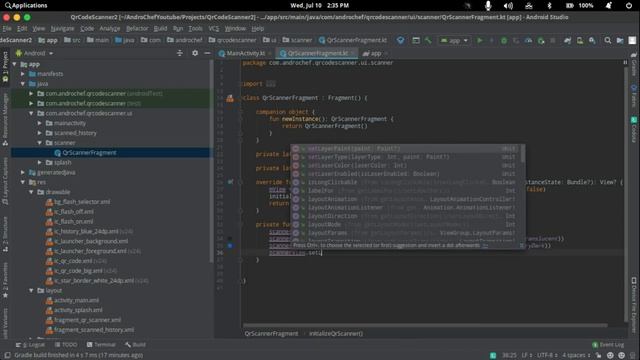Click the stop icon in run toolbar
This screenshot has width=640, height=360.
click(553, 40)
